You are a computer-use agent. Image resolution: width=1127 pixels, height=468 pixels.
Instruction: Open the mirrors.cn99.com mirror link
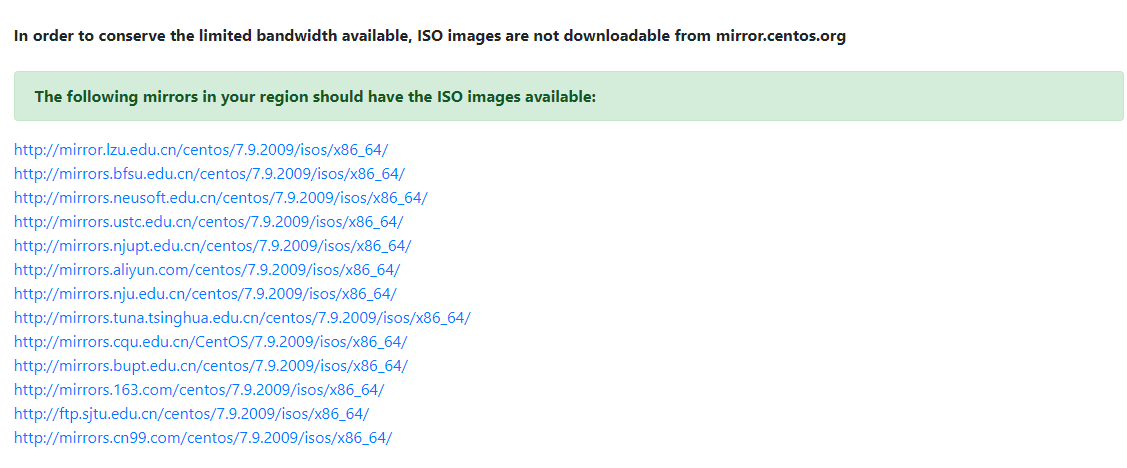(x=203, y=438)
